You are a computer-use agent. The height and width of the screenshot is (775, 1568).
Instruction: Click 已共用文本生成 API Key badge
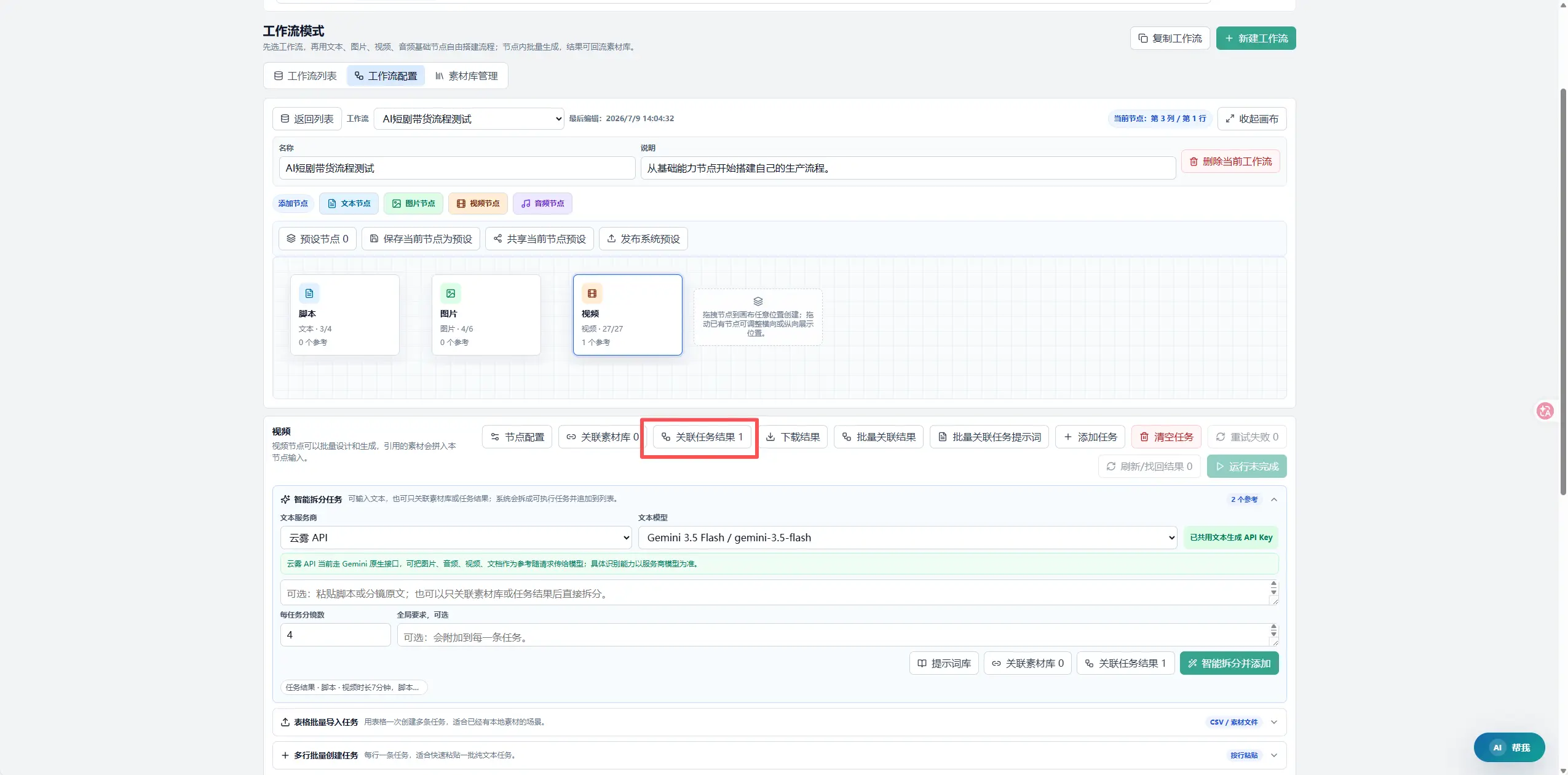click(x=1231, y=538)
